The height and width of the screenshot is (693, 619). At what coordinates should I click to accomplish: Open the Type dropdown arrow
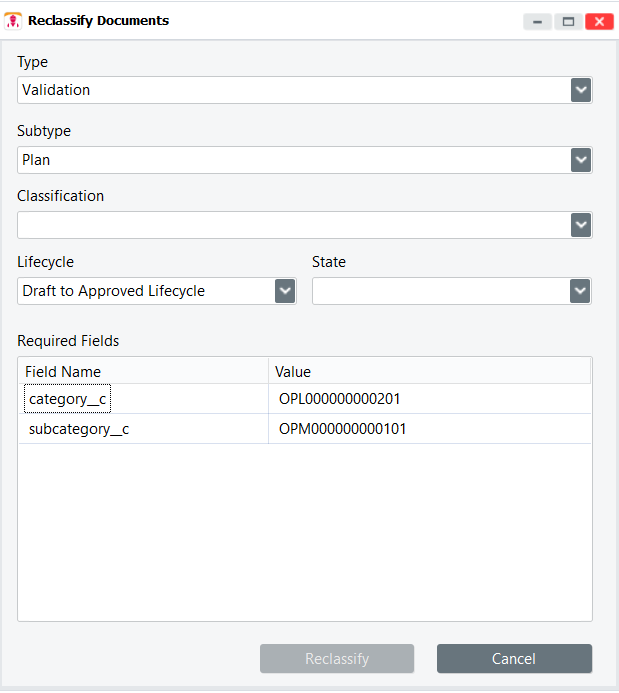click(x=581, y=90)
